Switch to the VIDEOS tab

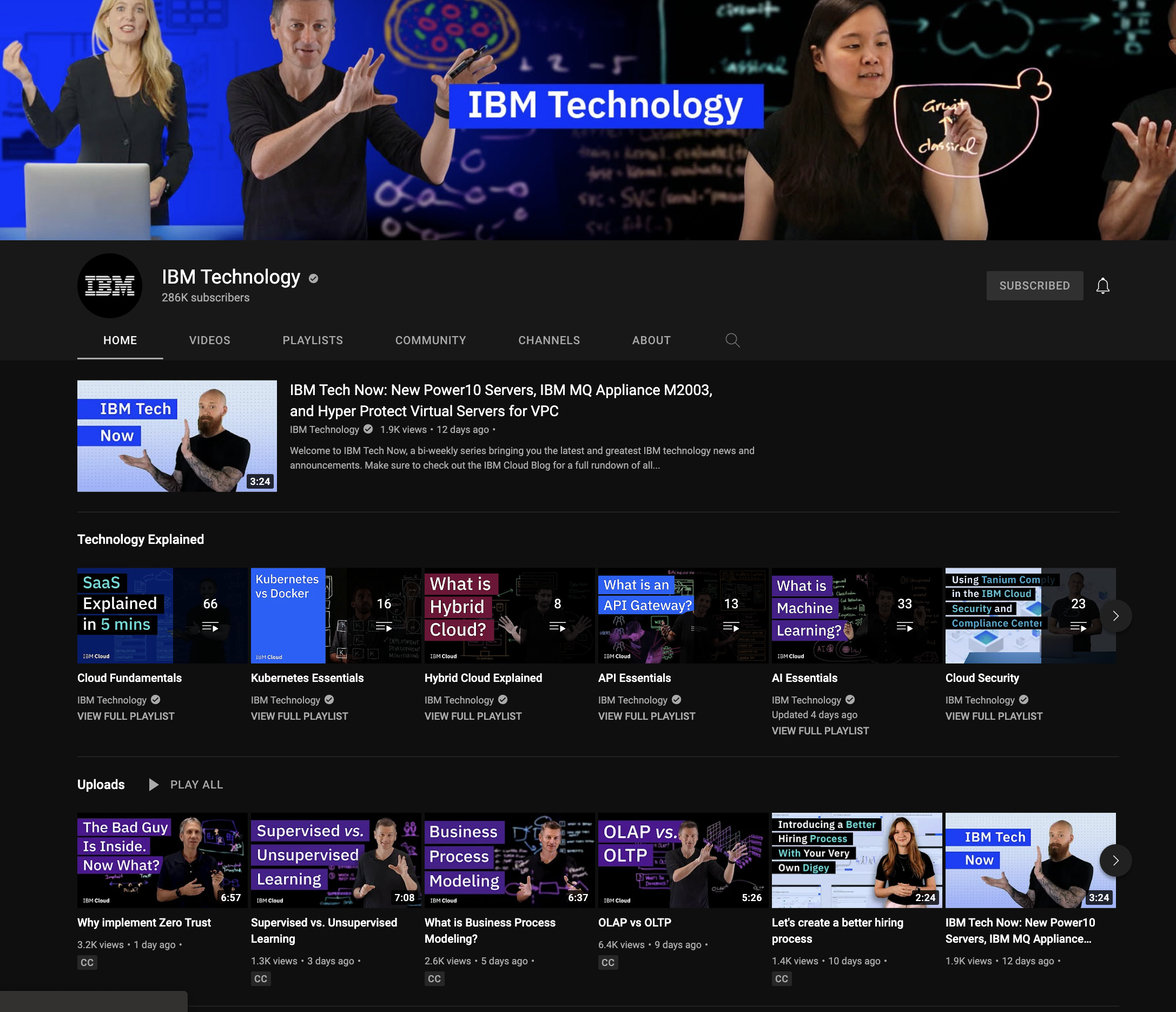click(210, 340)
